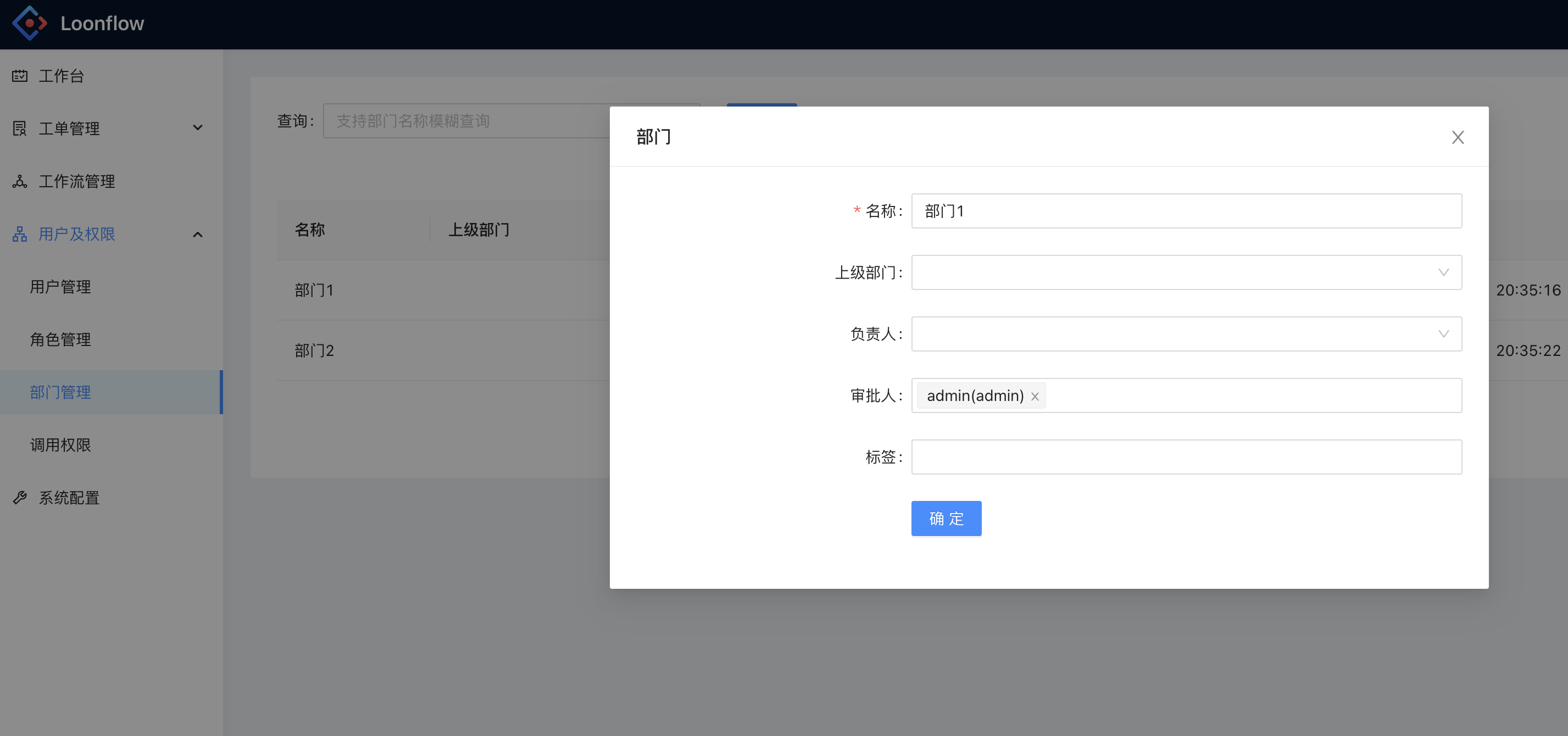Click the 系统配置 wrench icon
Screen dimensions: 1568x736
[x=19, y=498]
